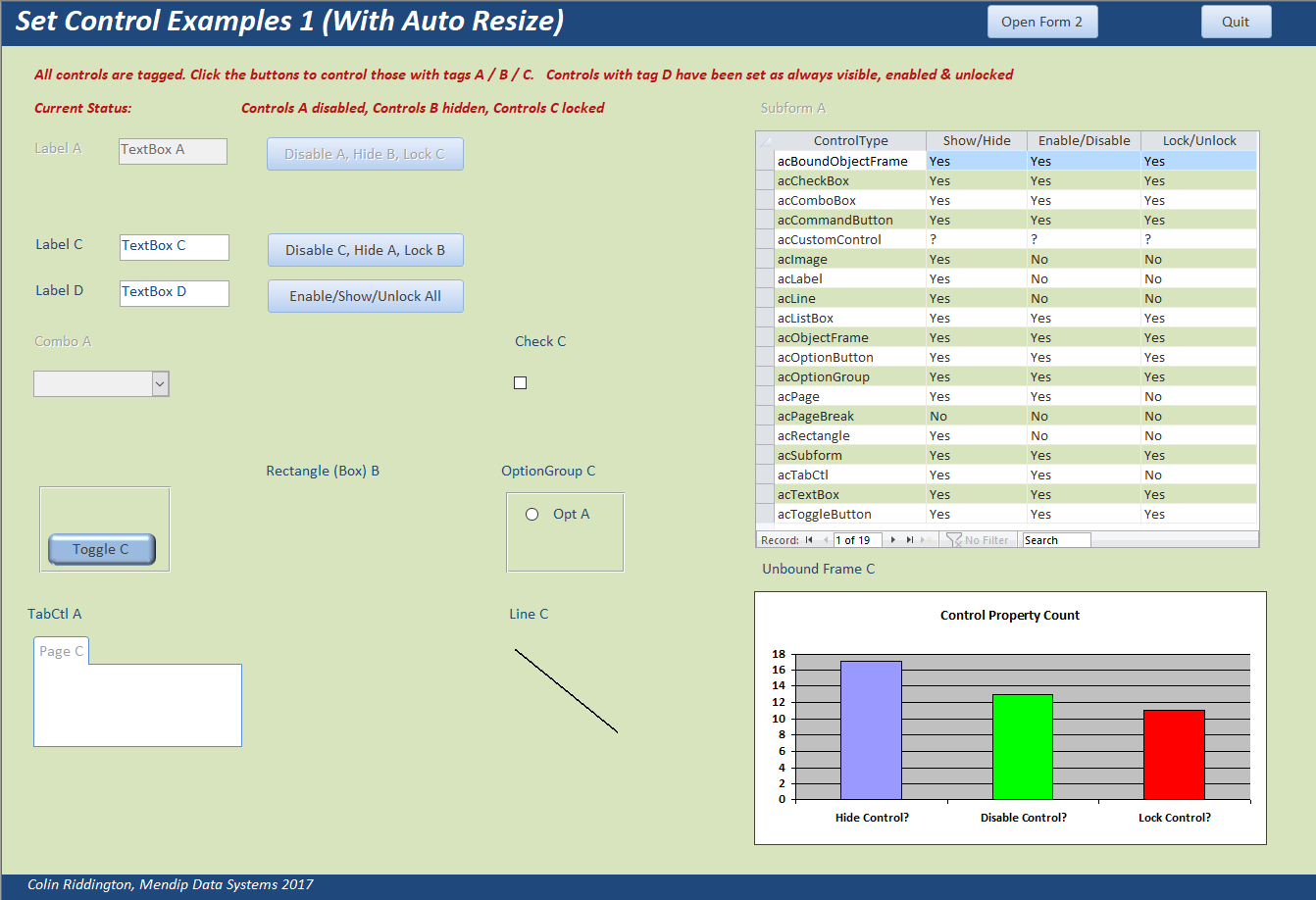Select row selector for acBoundObjectFrame row
The width and height of the screenshot is (1316, 900).
click(x=765, y=161)
